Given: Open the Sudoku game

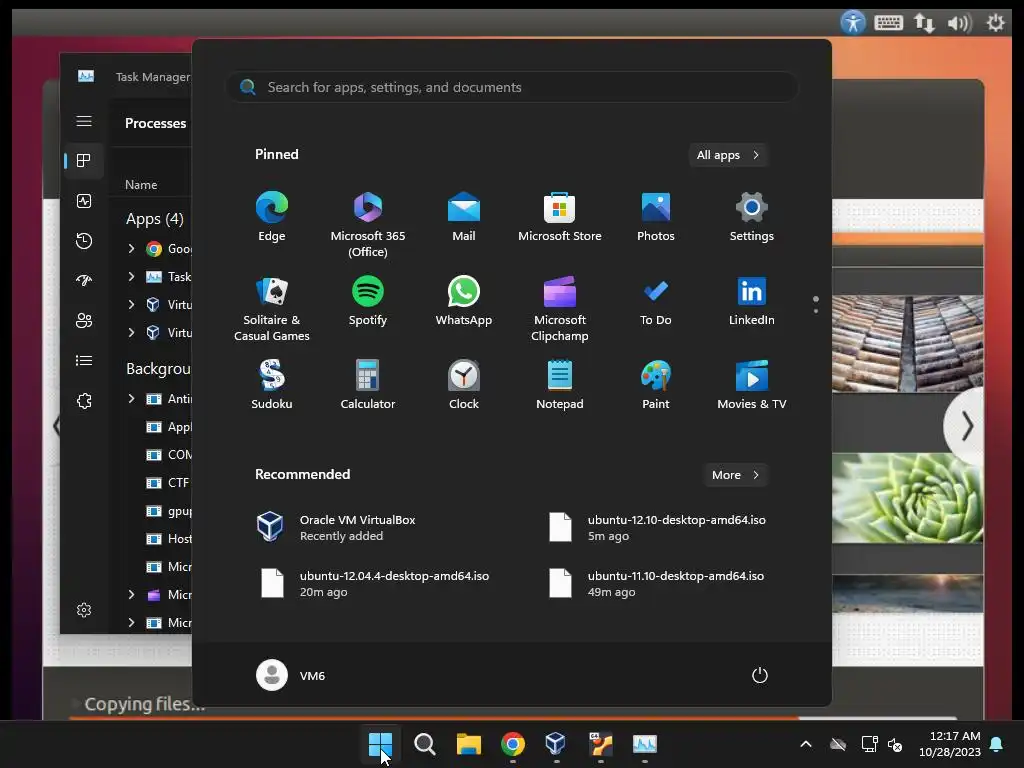Looking at the screenshot, I should click(272, 385).
